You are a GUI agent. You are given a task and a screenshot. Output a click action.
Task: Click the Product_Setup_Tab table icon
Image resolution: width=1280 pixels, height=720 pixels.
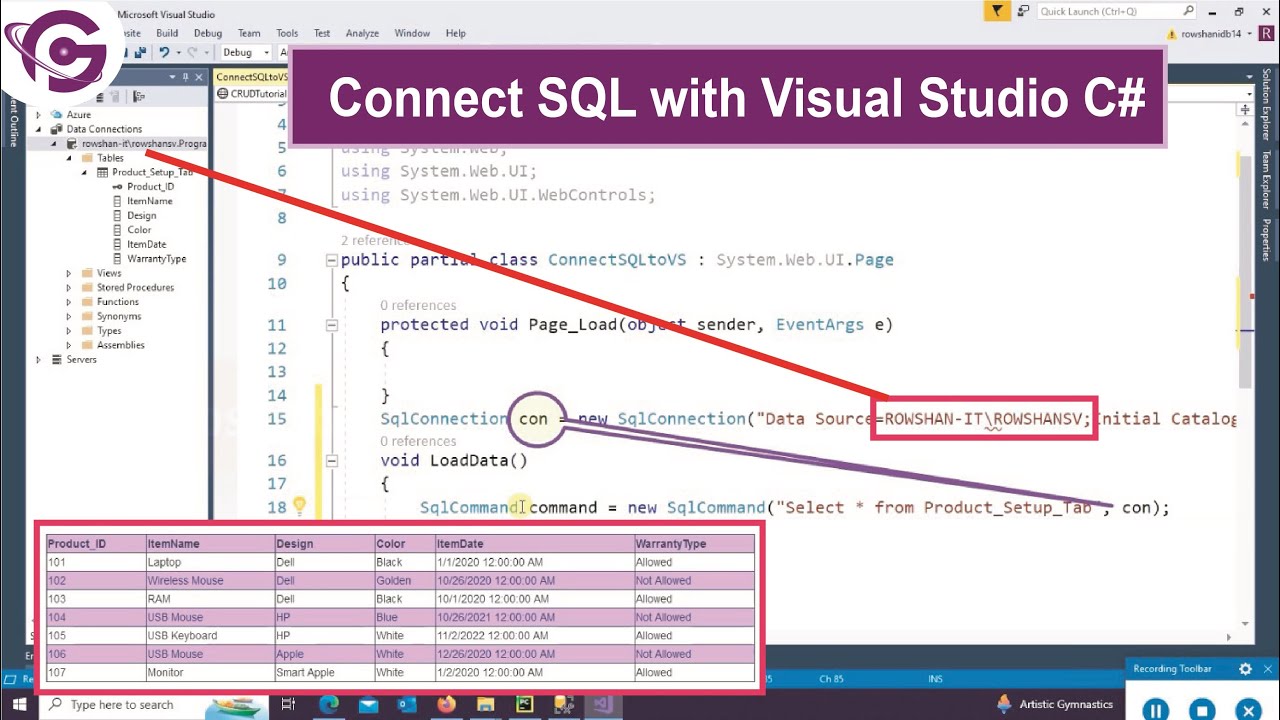[103, 172]
